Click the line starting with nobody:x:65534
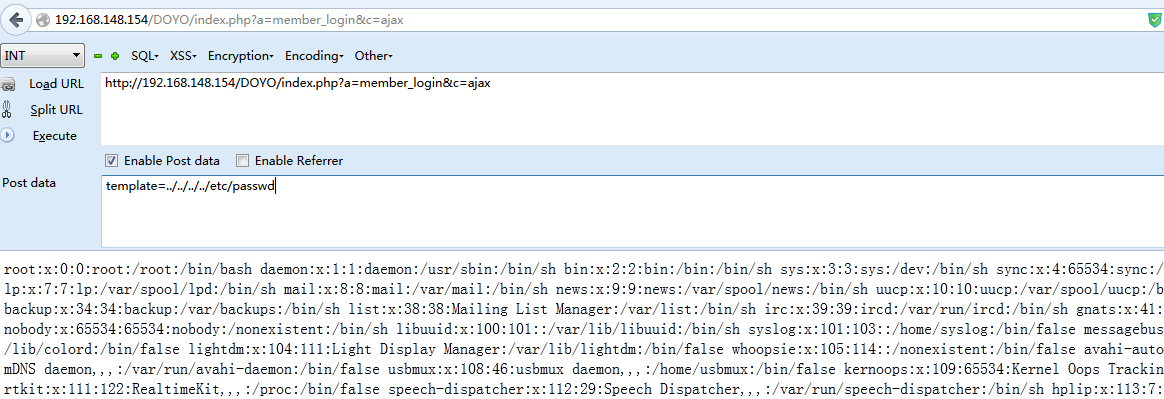Image resolution: width=1164 pixels, height=399 pixels. (x=582, y=328)
